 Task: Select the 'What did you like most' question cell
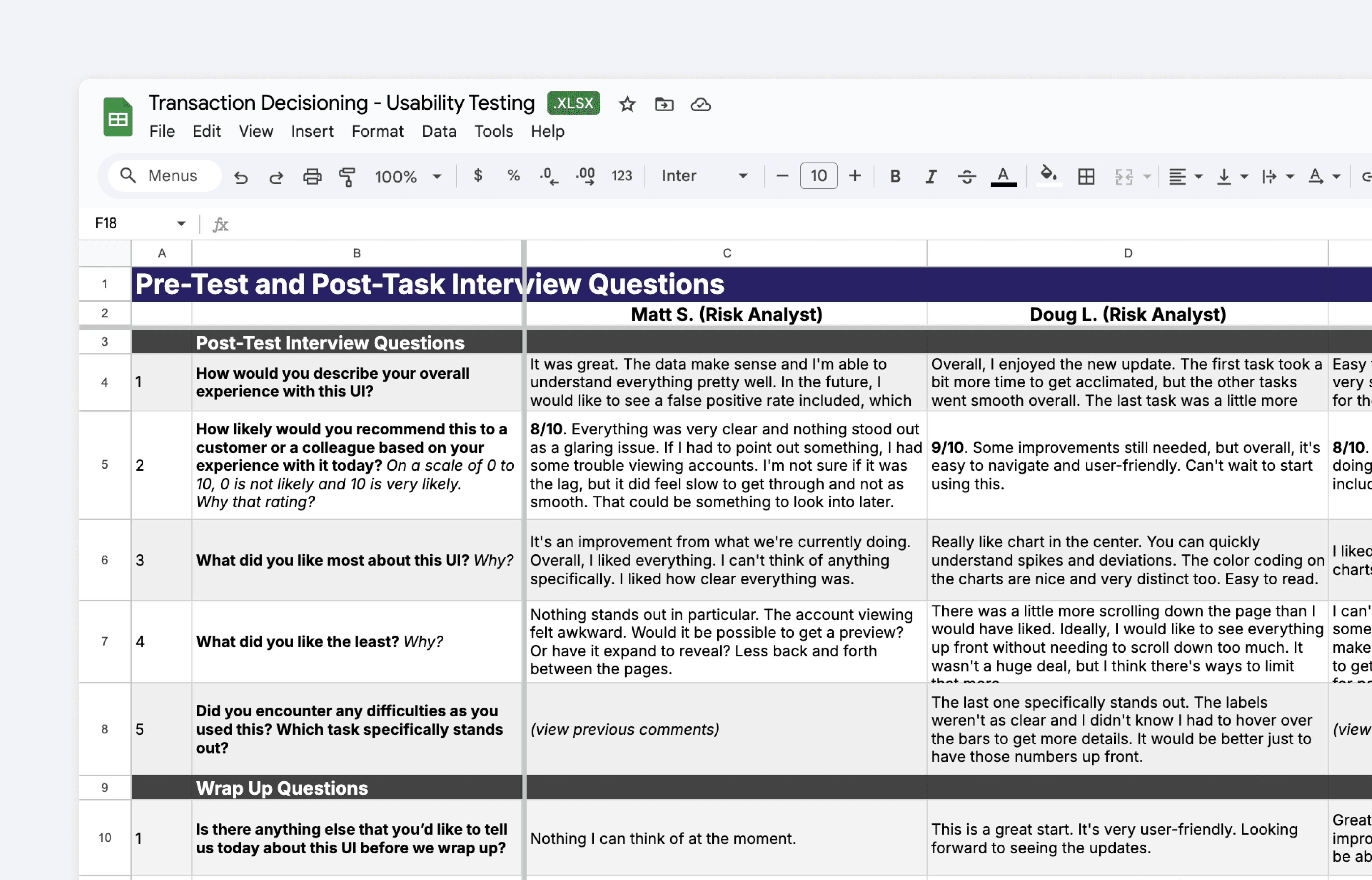(x=357, y=560)
